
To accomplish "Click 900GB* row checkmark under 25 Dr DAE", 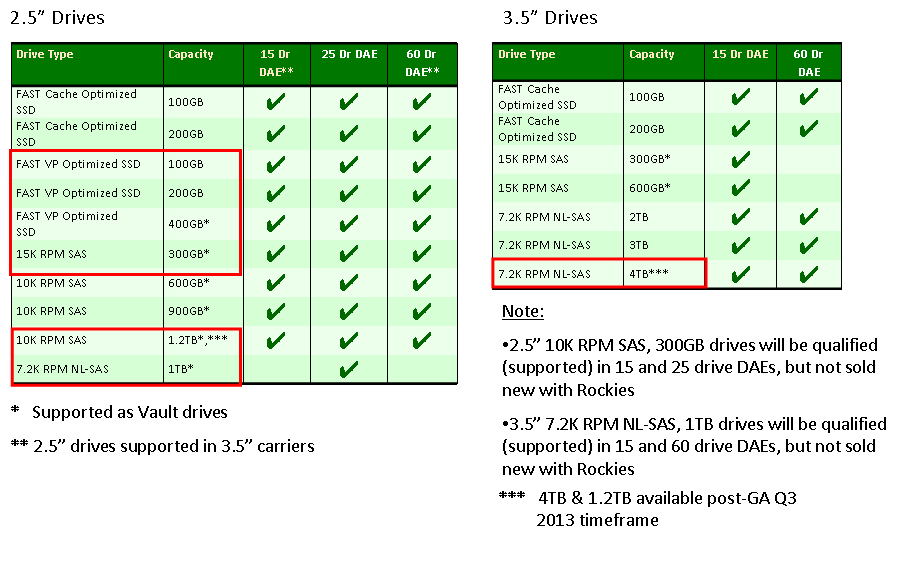I will point(349,312).
